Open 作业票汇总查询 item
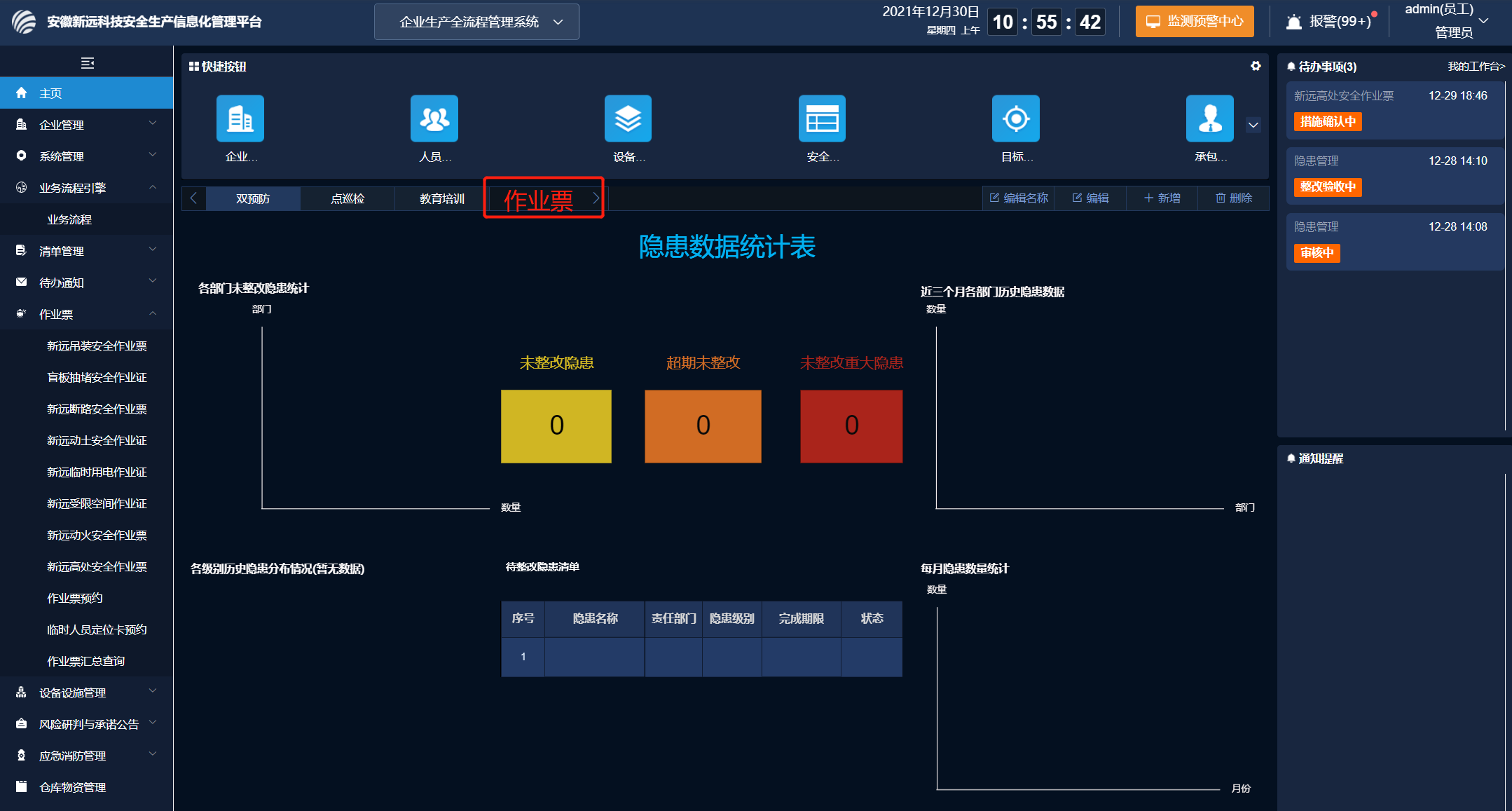The width and height of the screenshot is (1512, 811). click(86, 661)
